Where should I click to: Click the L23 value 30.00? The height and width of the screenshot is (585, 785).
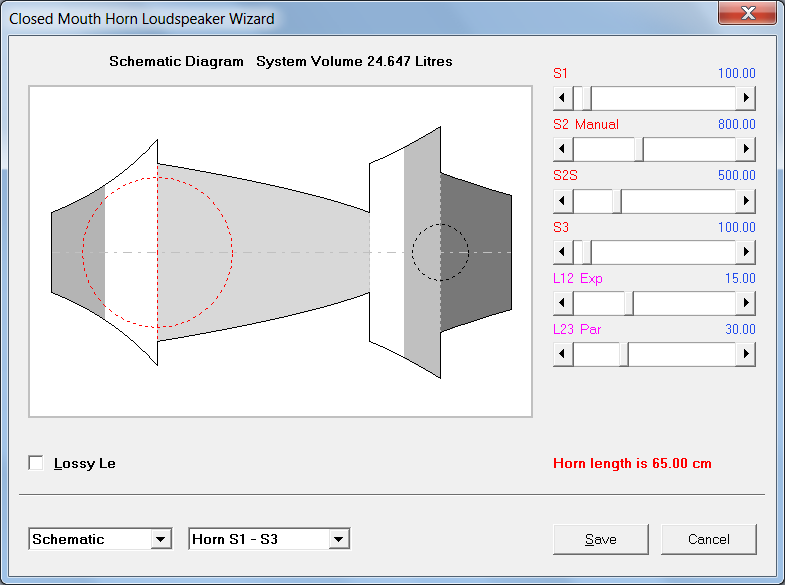point(740,329)
